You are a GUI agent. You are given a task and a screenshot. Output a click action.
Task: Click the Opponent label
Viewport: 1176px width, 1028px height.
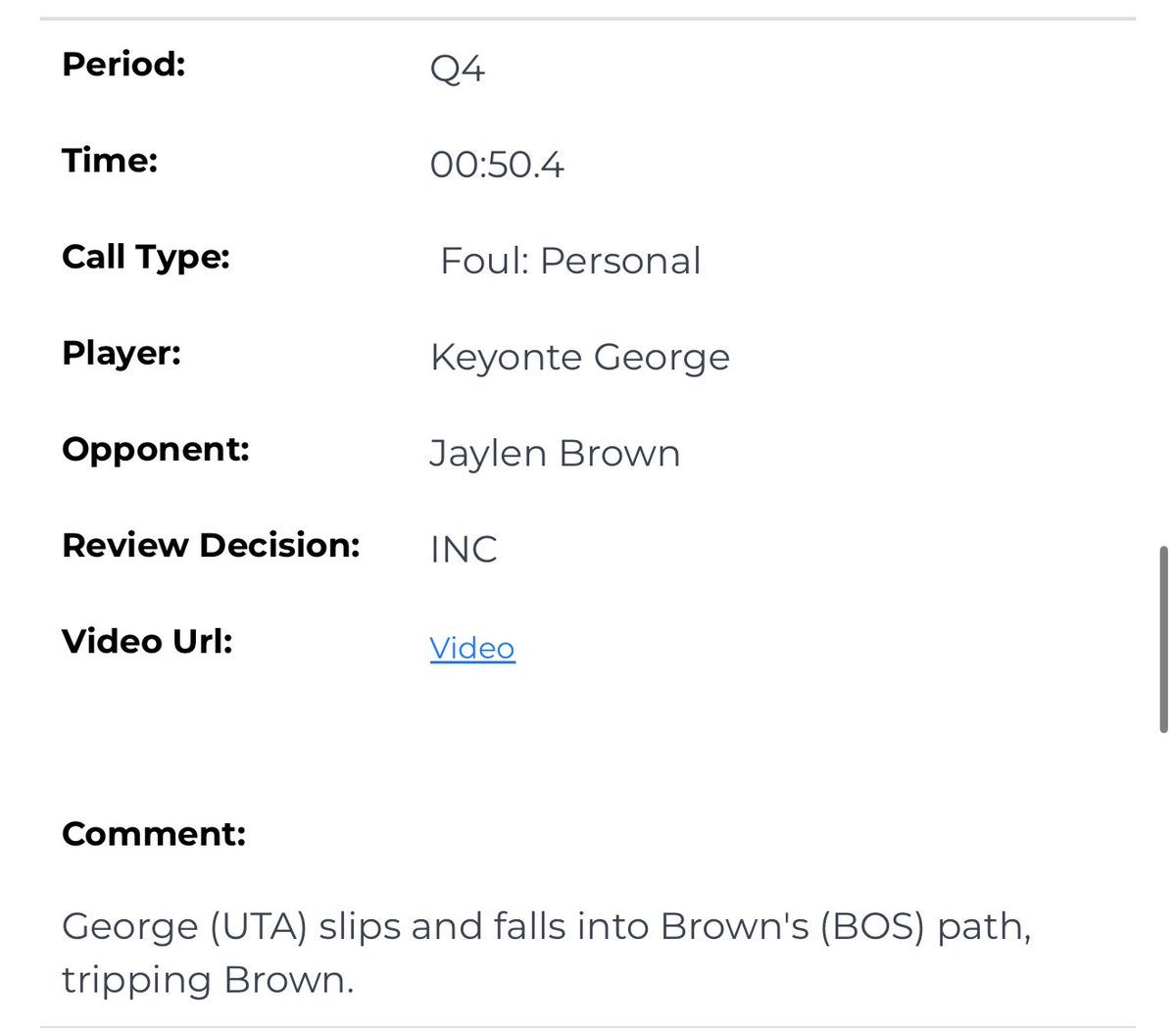[155, 449]
